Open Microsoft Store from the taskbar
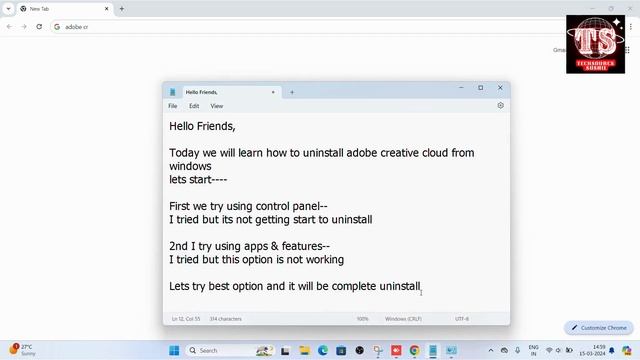 point(341,350)
